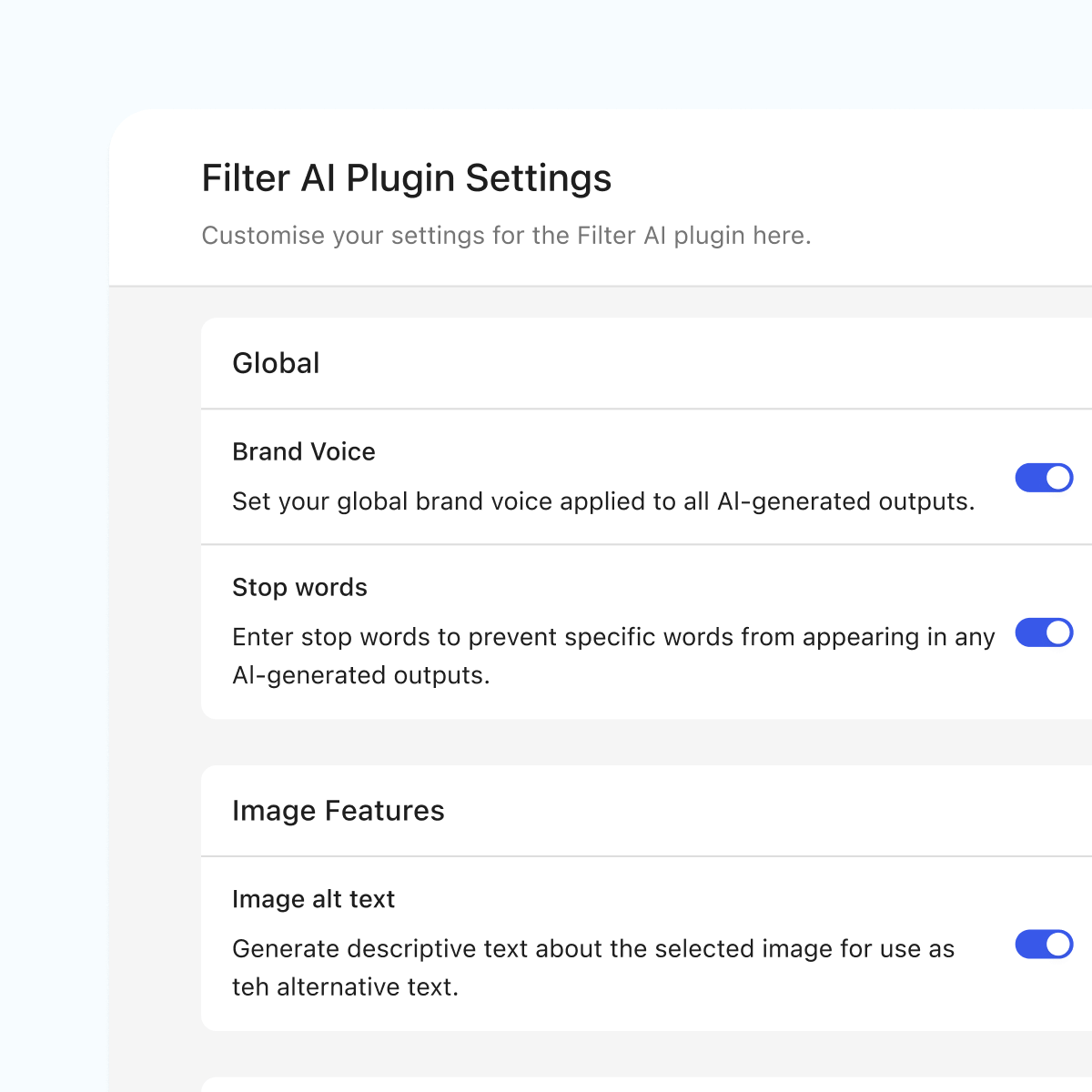Click the word "words" in Stop words label
This screenshot has height=1092, width=1092.
(x=331, y=587)
